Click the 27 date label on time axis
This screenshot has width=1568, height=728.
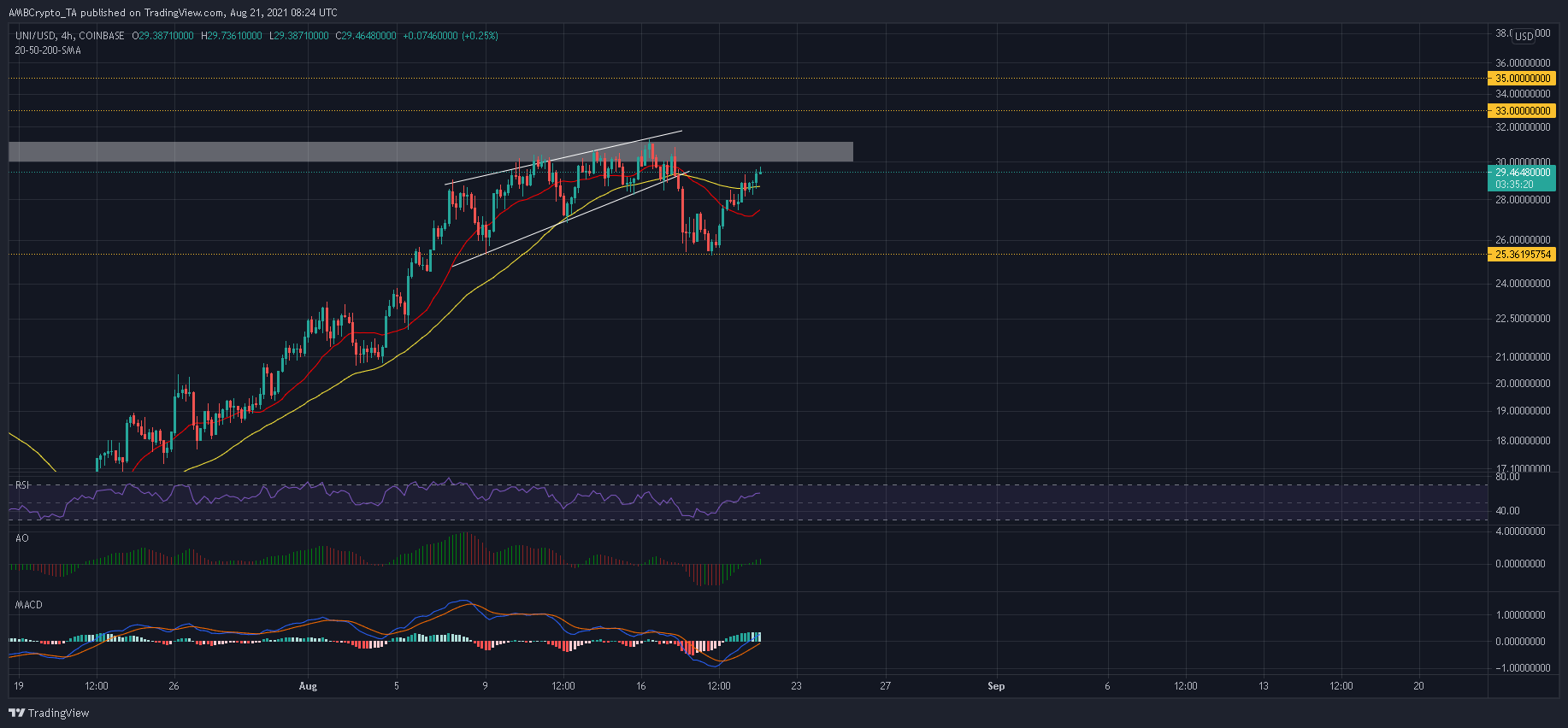click(x=885, y=686)
